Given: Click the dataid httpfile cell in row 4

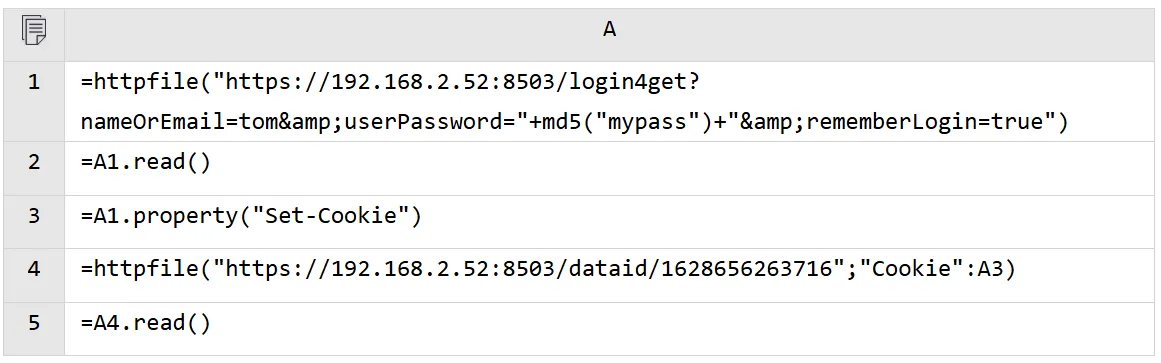Looking at the screenshot, I should pos(609,275).
